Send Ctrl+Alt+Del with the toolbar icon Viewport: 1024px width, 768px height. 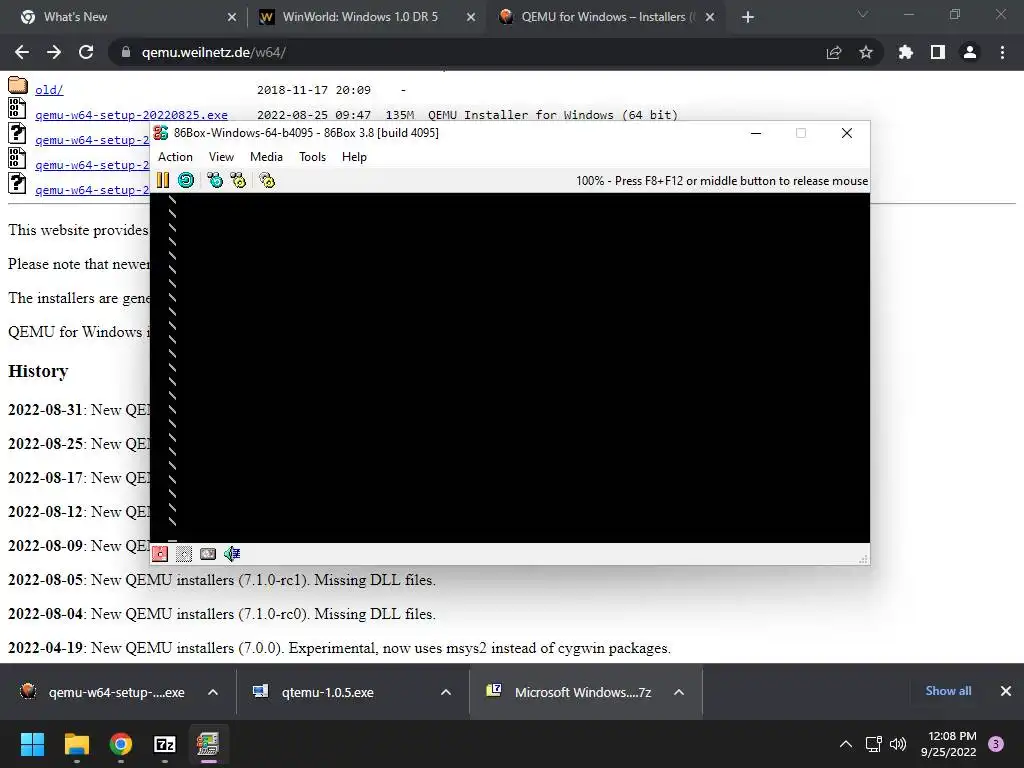(x=215, y=180)
